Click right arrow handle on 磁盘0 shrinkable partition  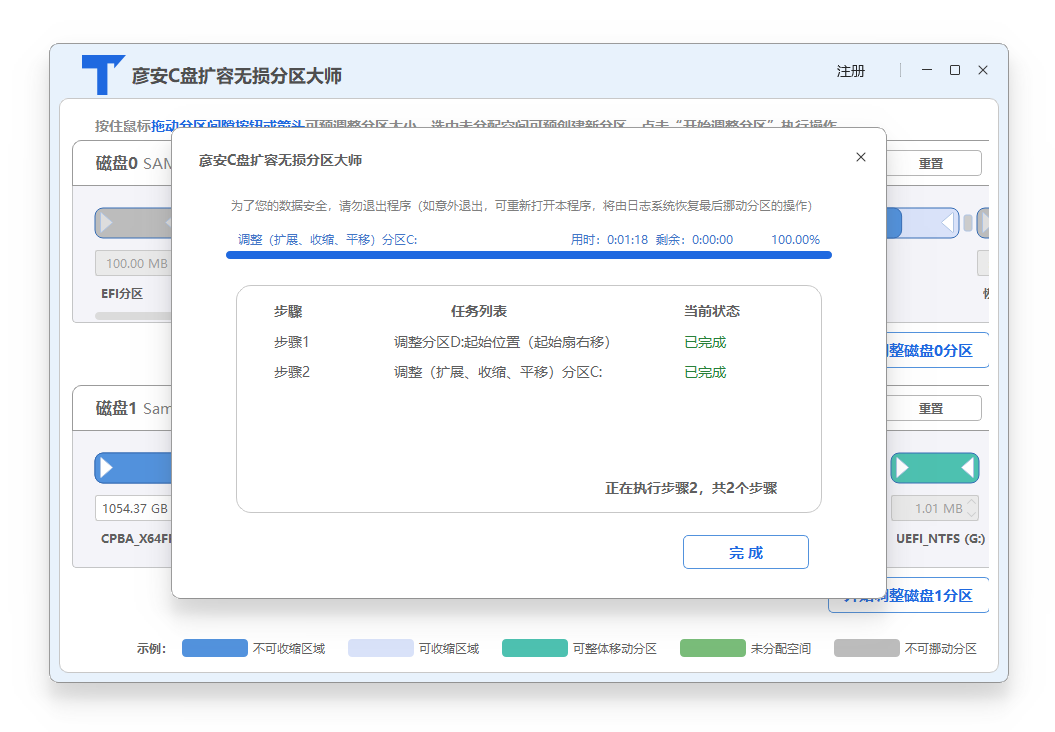pyautogui.click(x=947, y=223)
